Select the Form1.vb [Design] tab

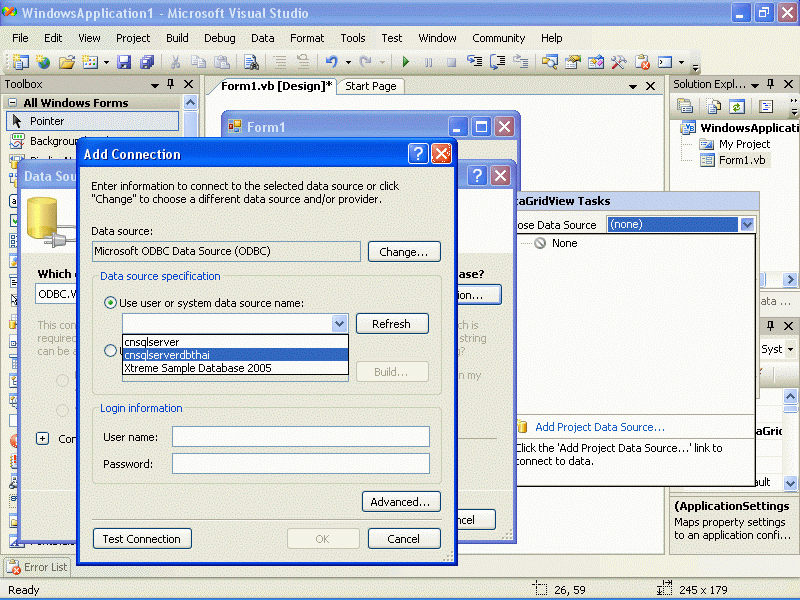tap(277, 86)
